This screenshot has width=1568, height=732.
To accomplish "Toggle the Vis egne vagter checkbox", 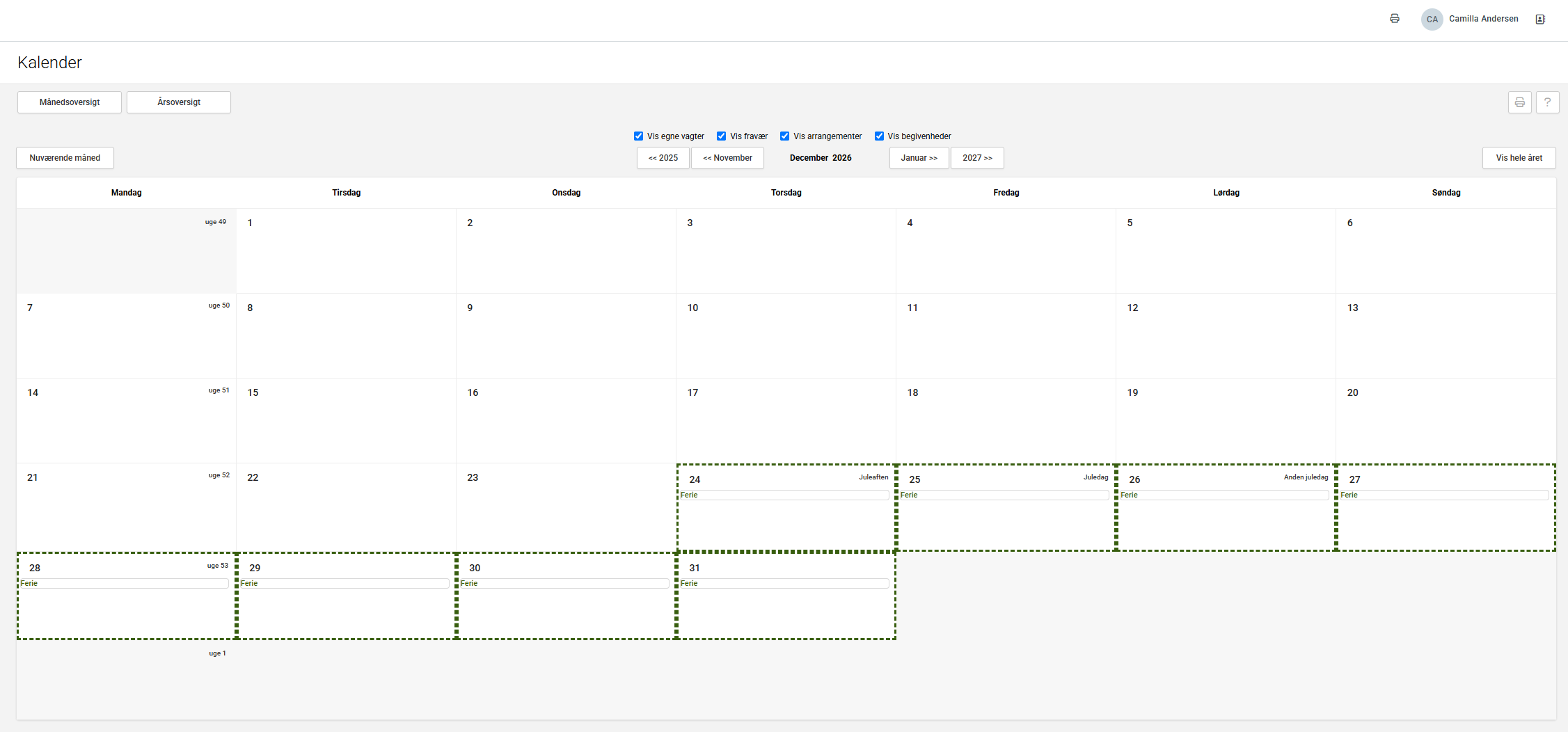I will click(x=638, y=136).
